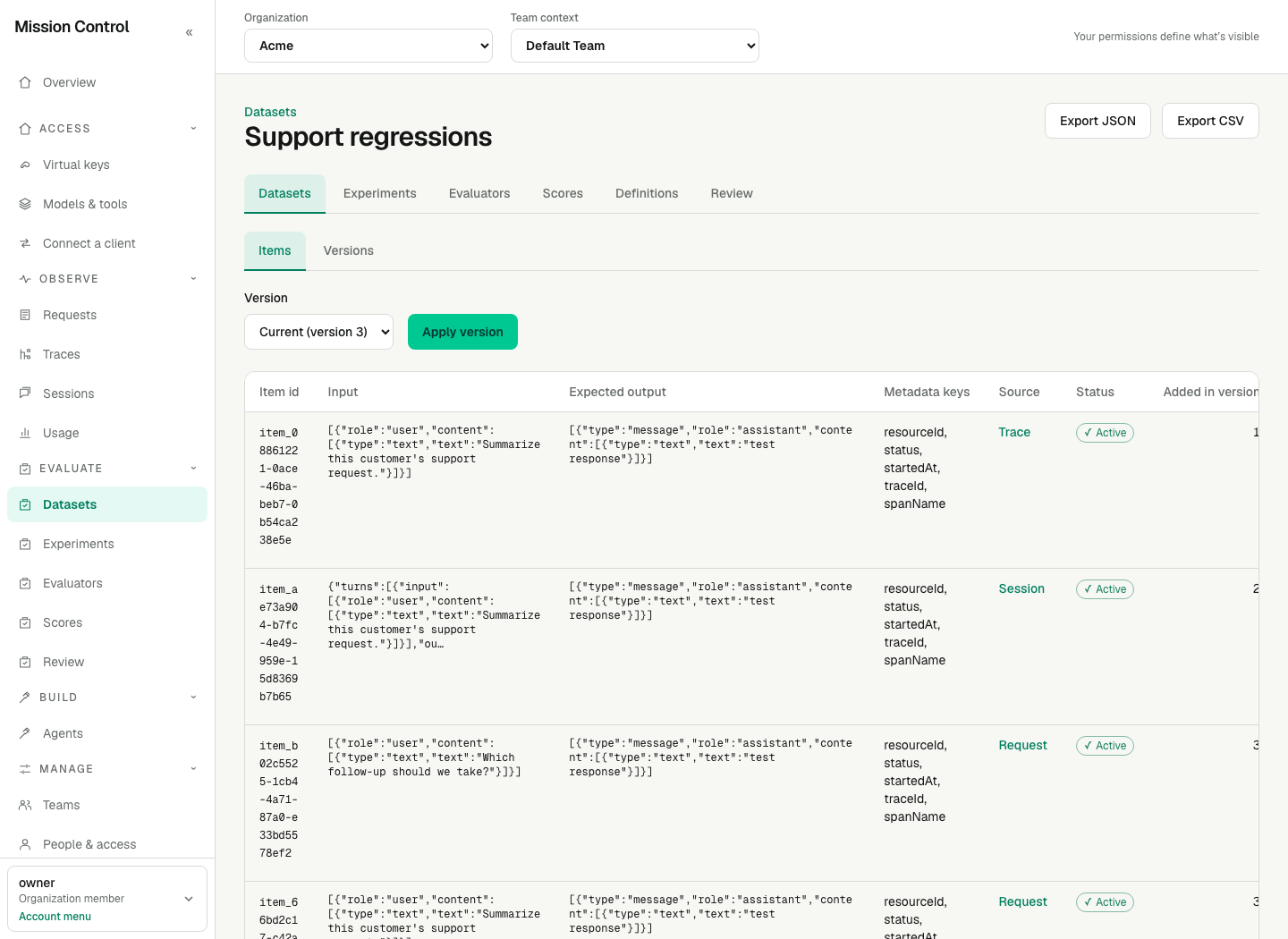This screenshot has height=939, width=1288.
Task: Open Scores tab in top navigation
Action: [x=563, y=193]
